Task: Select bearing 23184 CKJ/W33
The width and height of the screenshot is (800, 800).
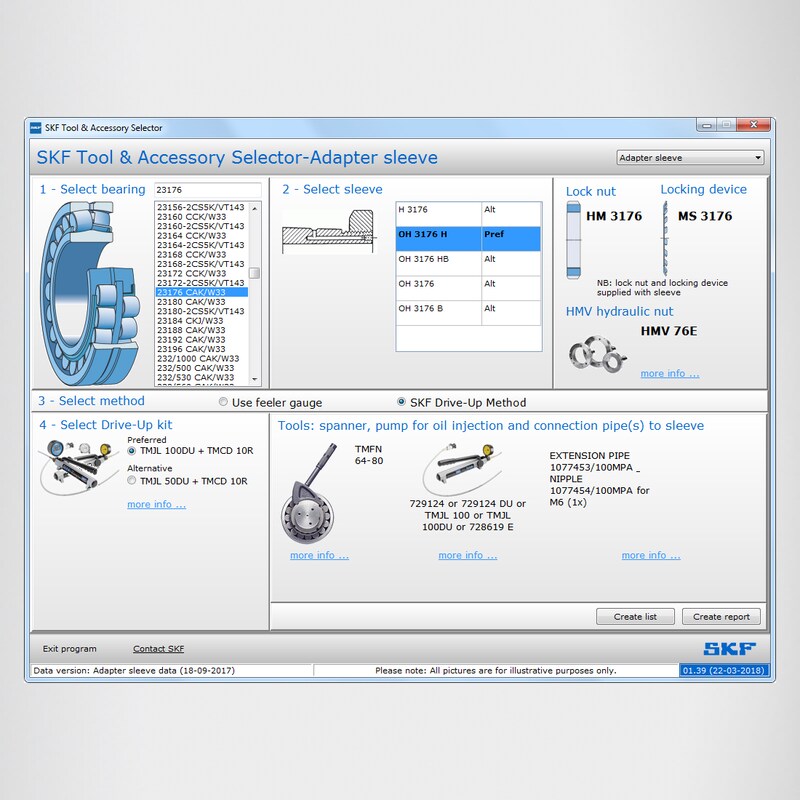Action: click(201, 320)
